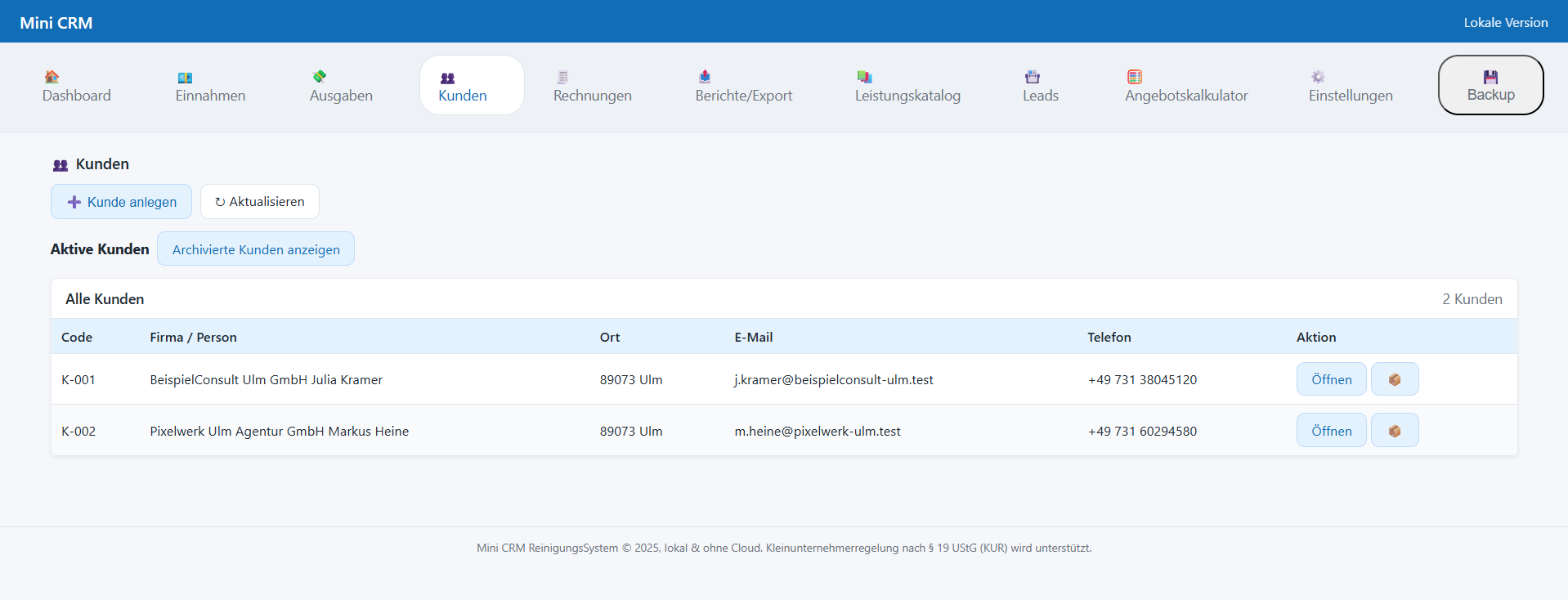Click the Kunde anlegen button
The width and height of the screenshot is (1568, 600).
click(x=121, y=202)
